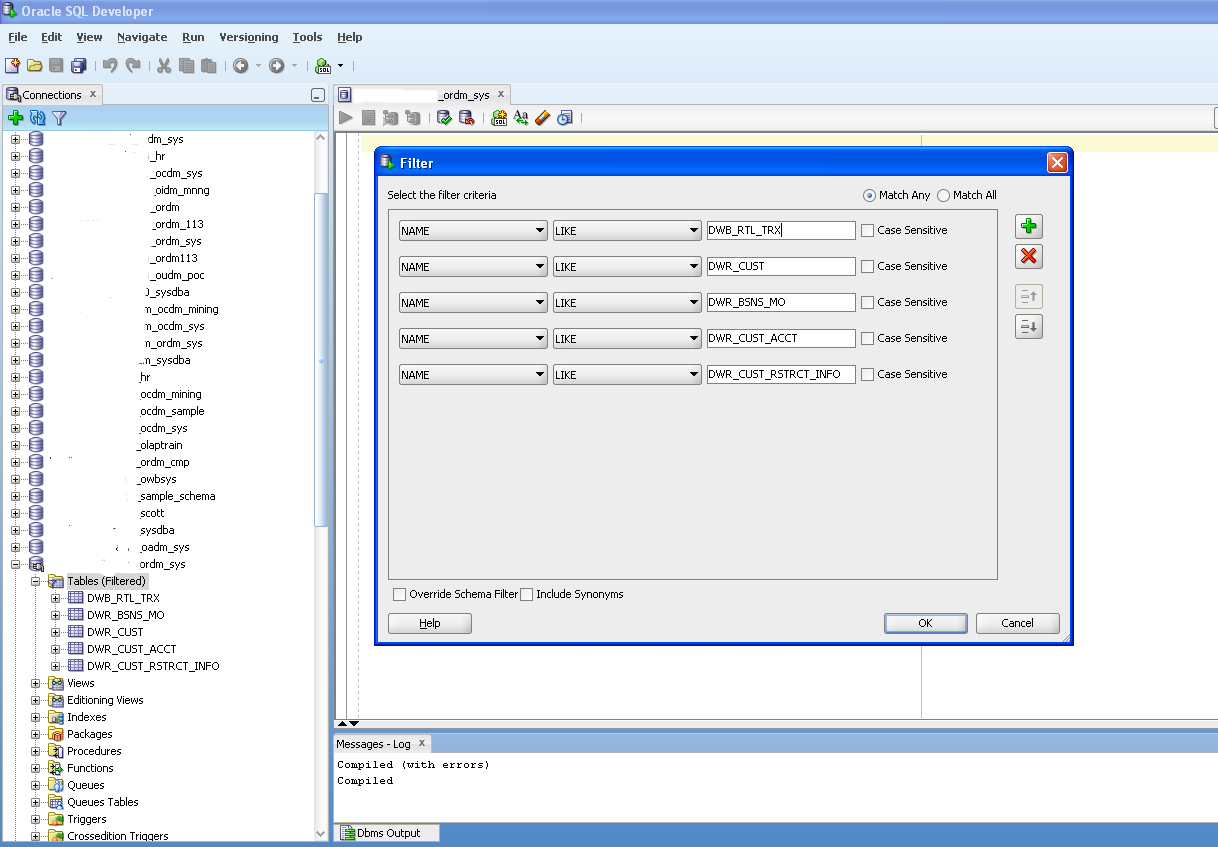Cancel the Filter dialog
This screenshot has width=1218, height=847.
click(1017, 623)
